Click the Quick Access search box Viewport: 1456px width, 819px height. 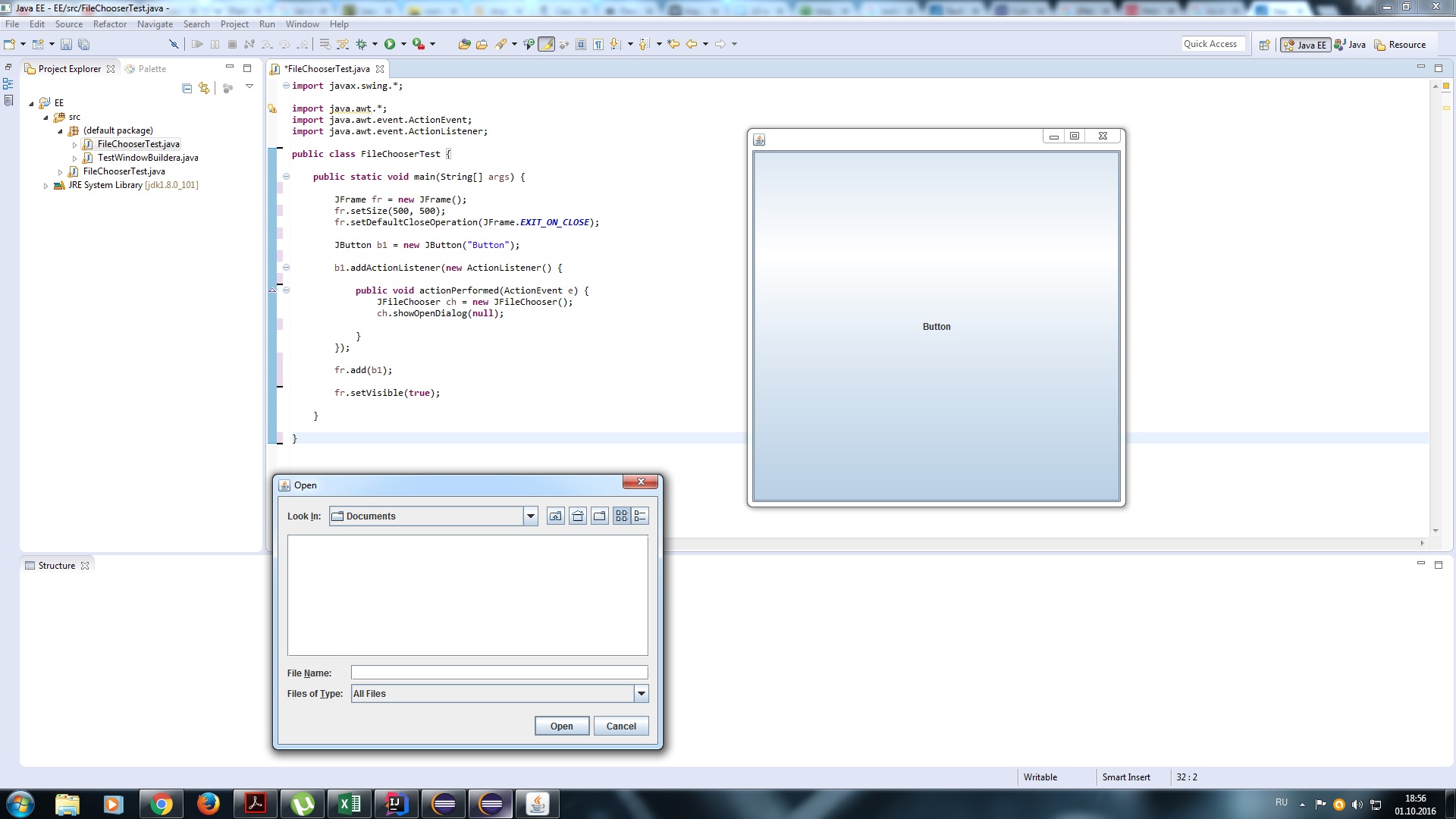tap(1213, 44)
